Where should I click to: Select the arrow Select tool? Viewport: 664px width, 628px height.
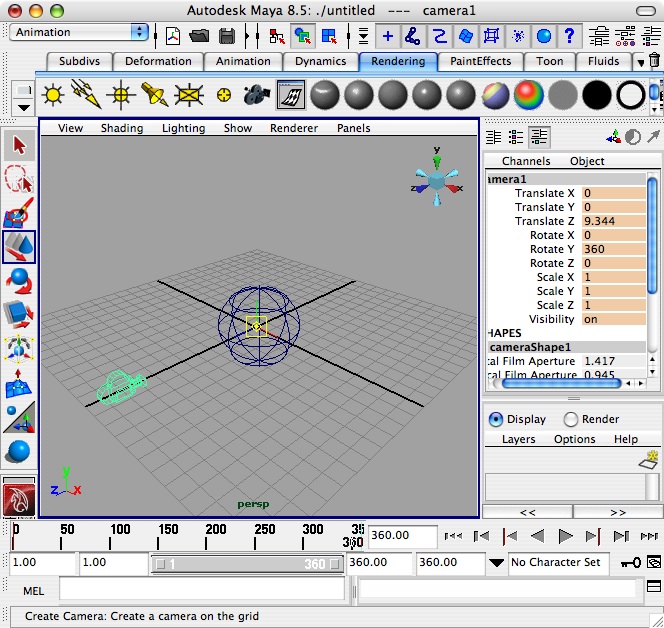[19, 146]
